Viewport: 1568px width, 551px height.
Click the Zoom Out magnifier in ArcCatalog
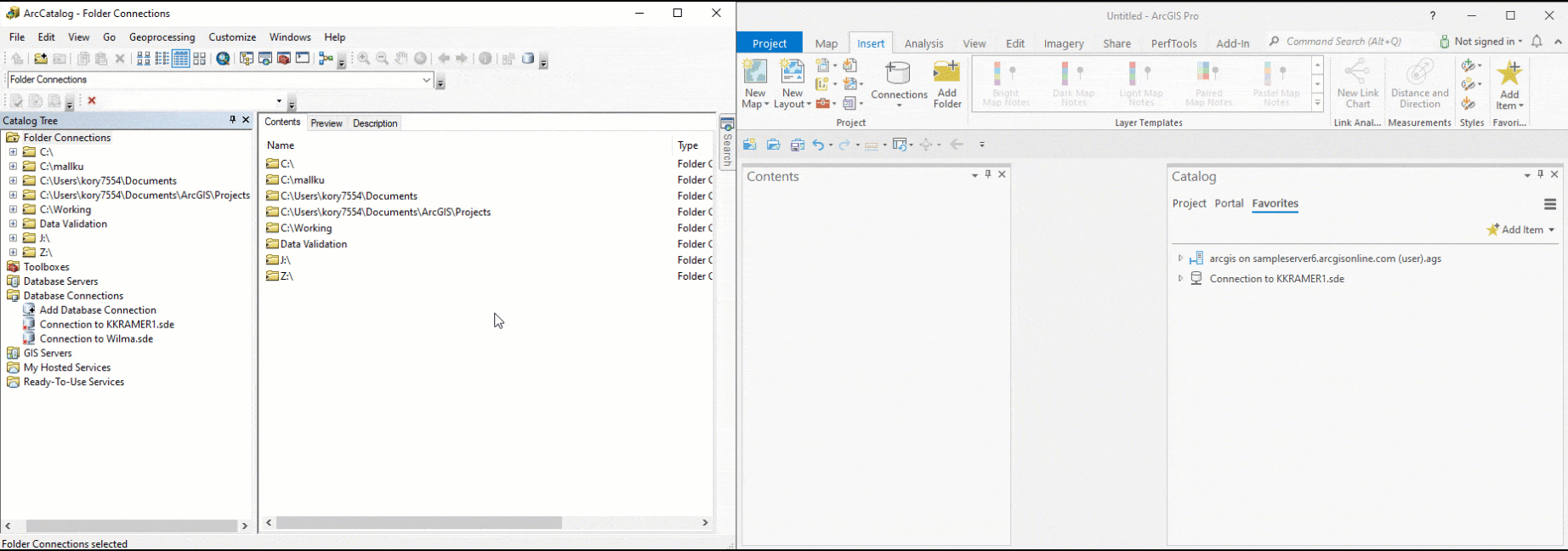pos(383,59)
